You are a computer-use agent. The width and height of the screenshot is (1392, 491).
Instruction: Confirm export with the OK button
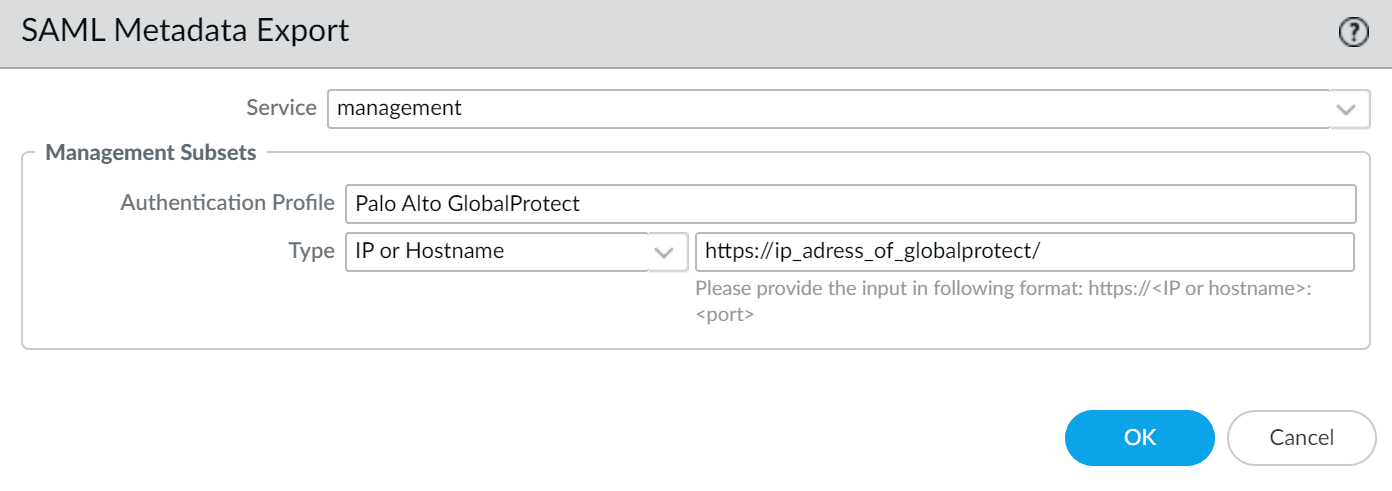(1139, 437)
